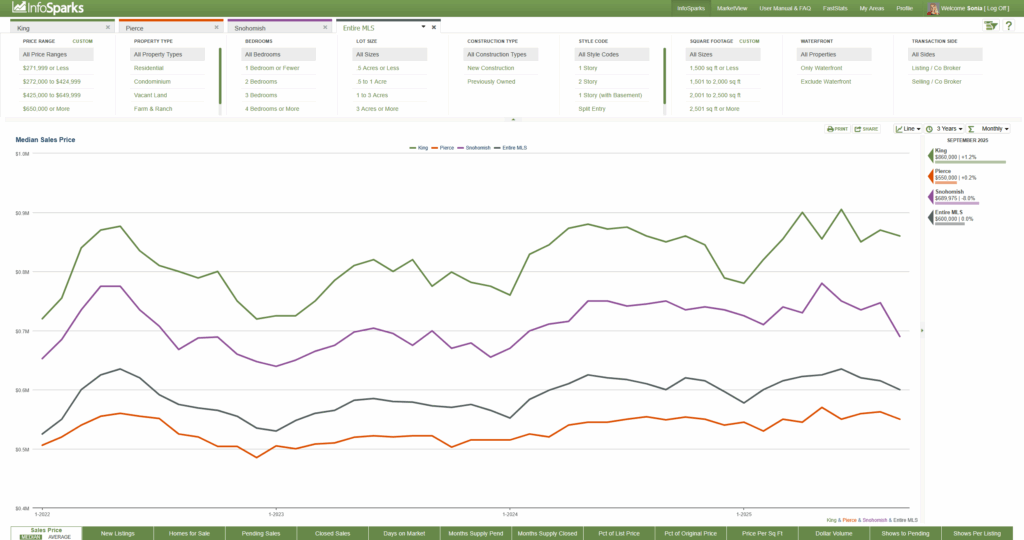The width and height of the screenshot is (1024, 540).
Task: Choose the New Construction filter option
Action: click(x=491, y=68)
